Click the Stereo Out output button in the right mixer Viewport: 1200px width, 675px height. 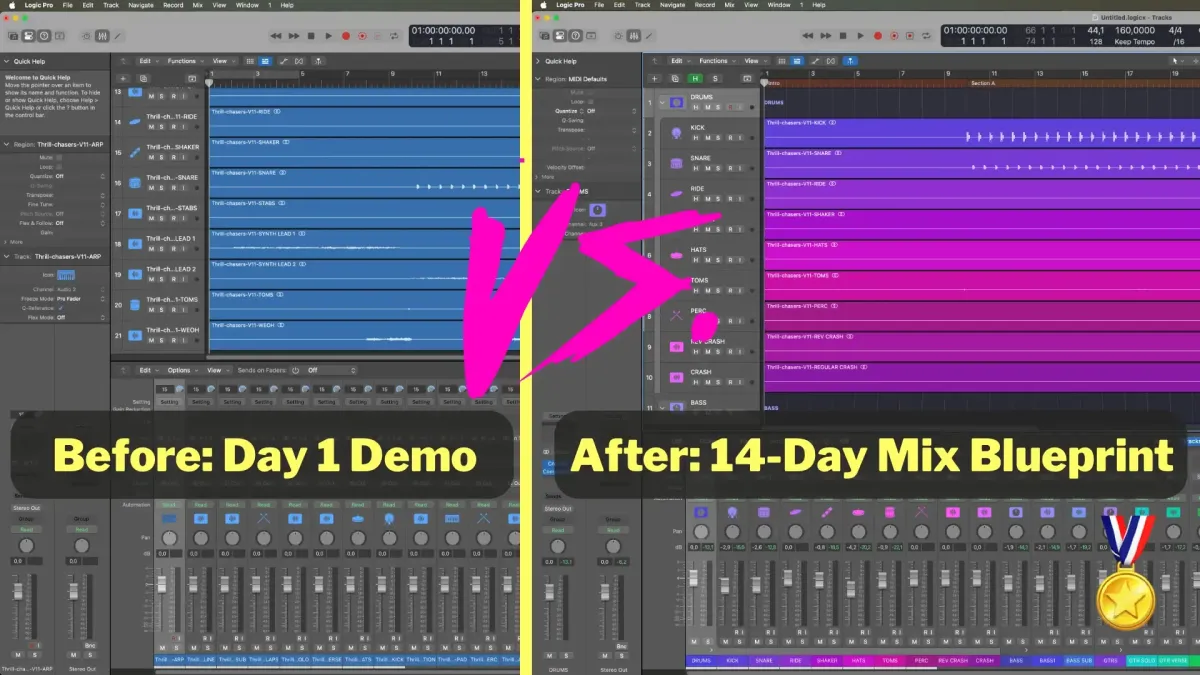(560, 508)
